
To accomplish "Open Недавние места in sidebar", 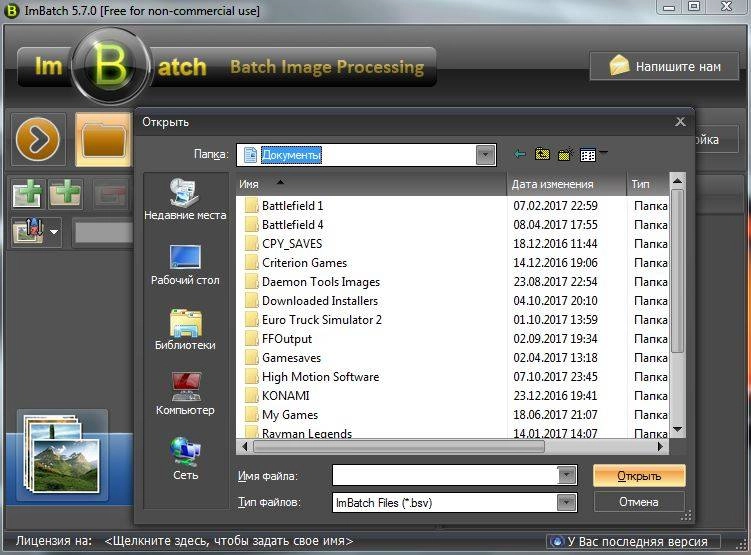I will click(185, 199).
